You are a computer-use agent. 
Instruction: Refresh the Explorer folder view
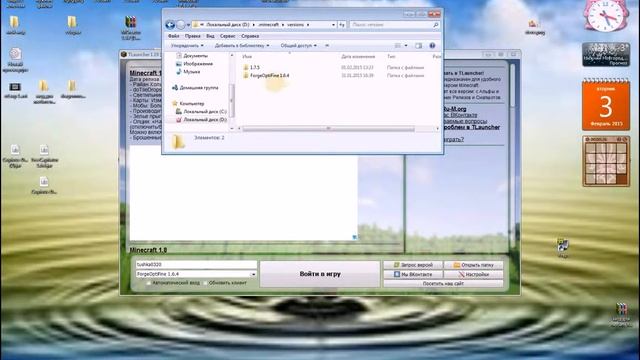[342, 25]
